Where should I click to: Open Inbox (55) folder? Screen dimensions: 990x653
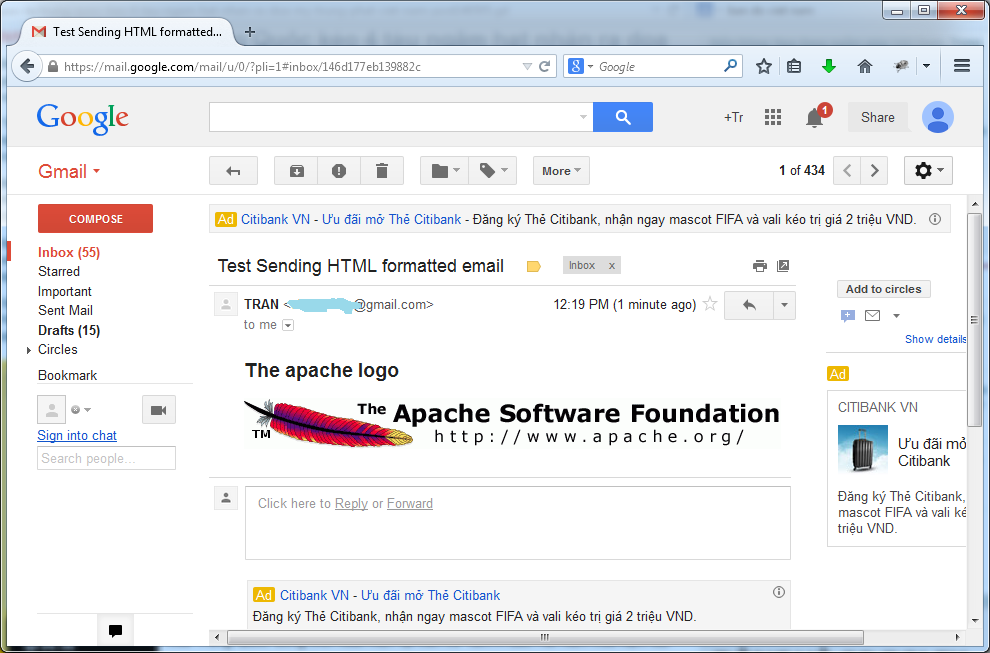pyautogui.click(x=69, y=252)
